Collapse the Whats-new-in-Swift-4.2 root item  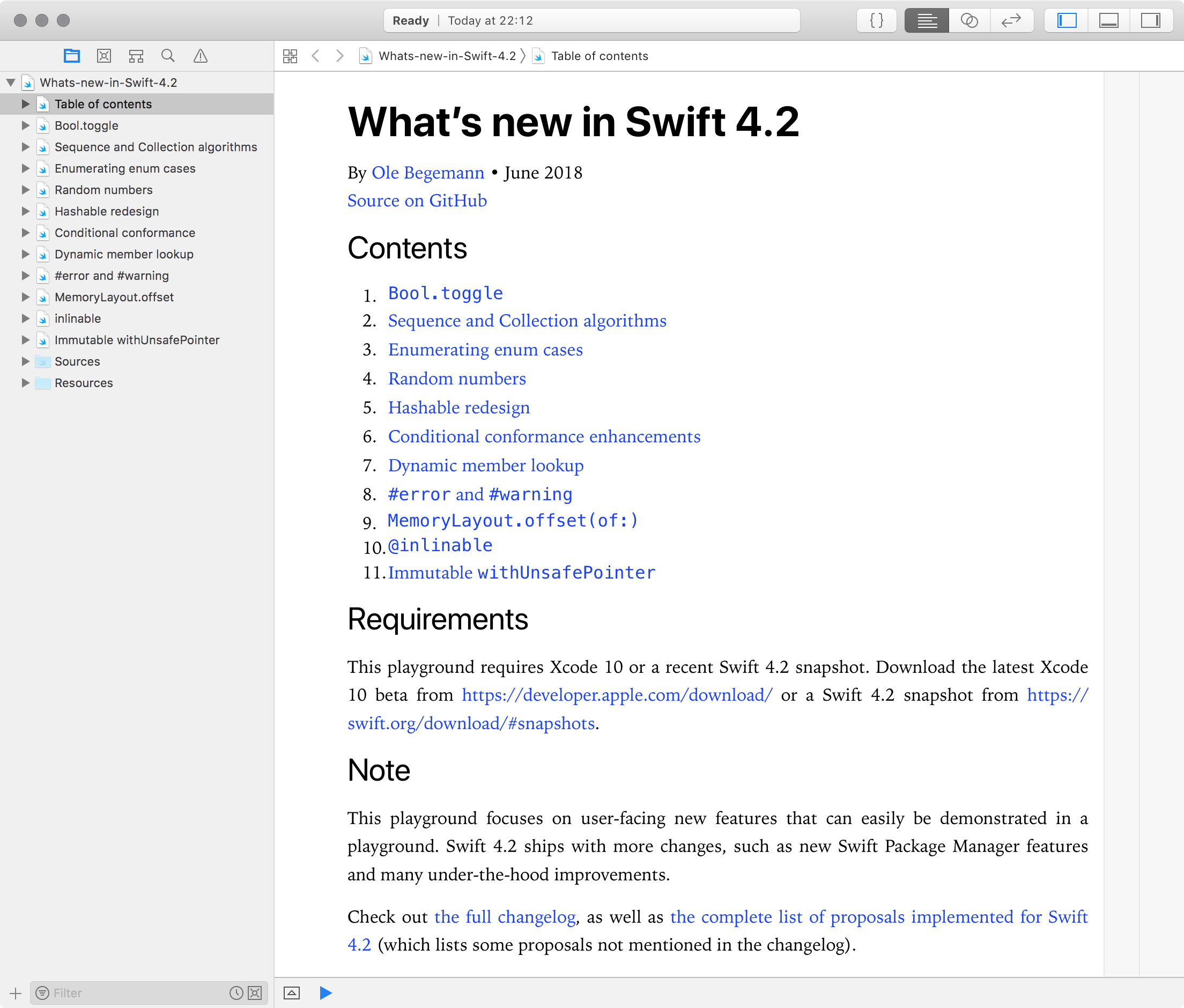coord(10,82)
